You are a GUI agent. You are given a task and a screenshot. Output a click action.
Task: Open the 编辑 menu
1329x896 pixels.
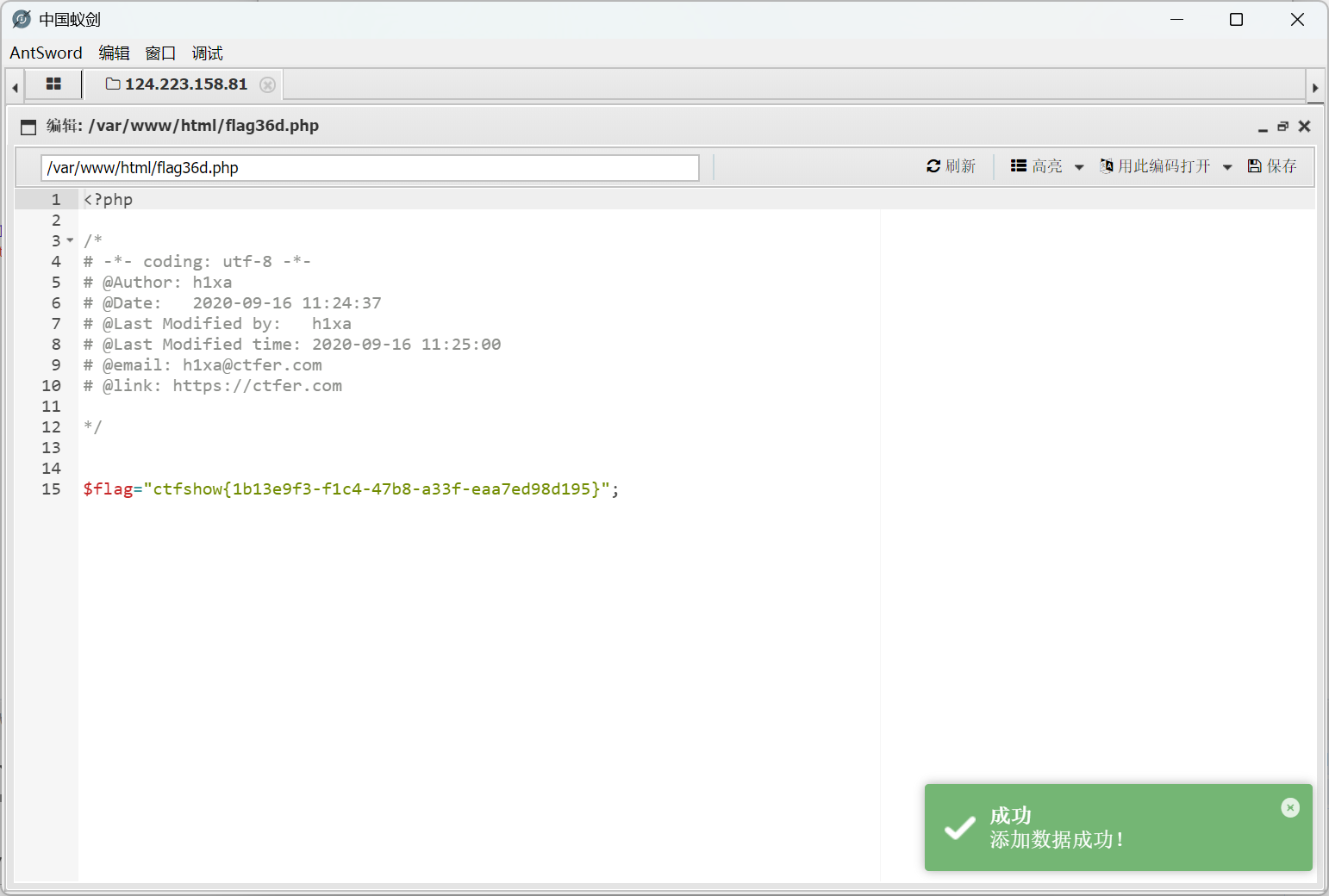(114, 53)
